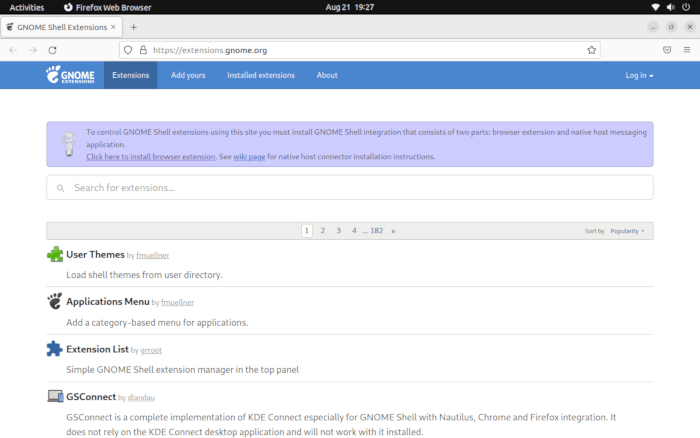Open the network status icon in the top bar
700x438 pixels.
coord(655,7)
